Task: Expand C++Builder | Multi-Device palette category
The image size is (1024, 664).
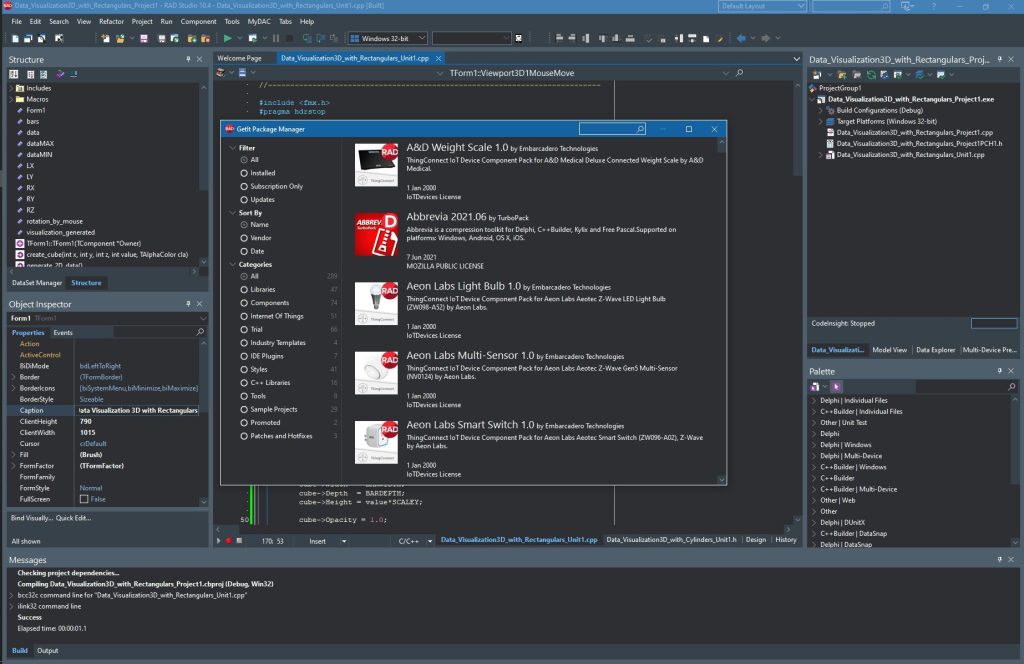Action: click(814, 489)
